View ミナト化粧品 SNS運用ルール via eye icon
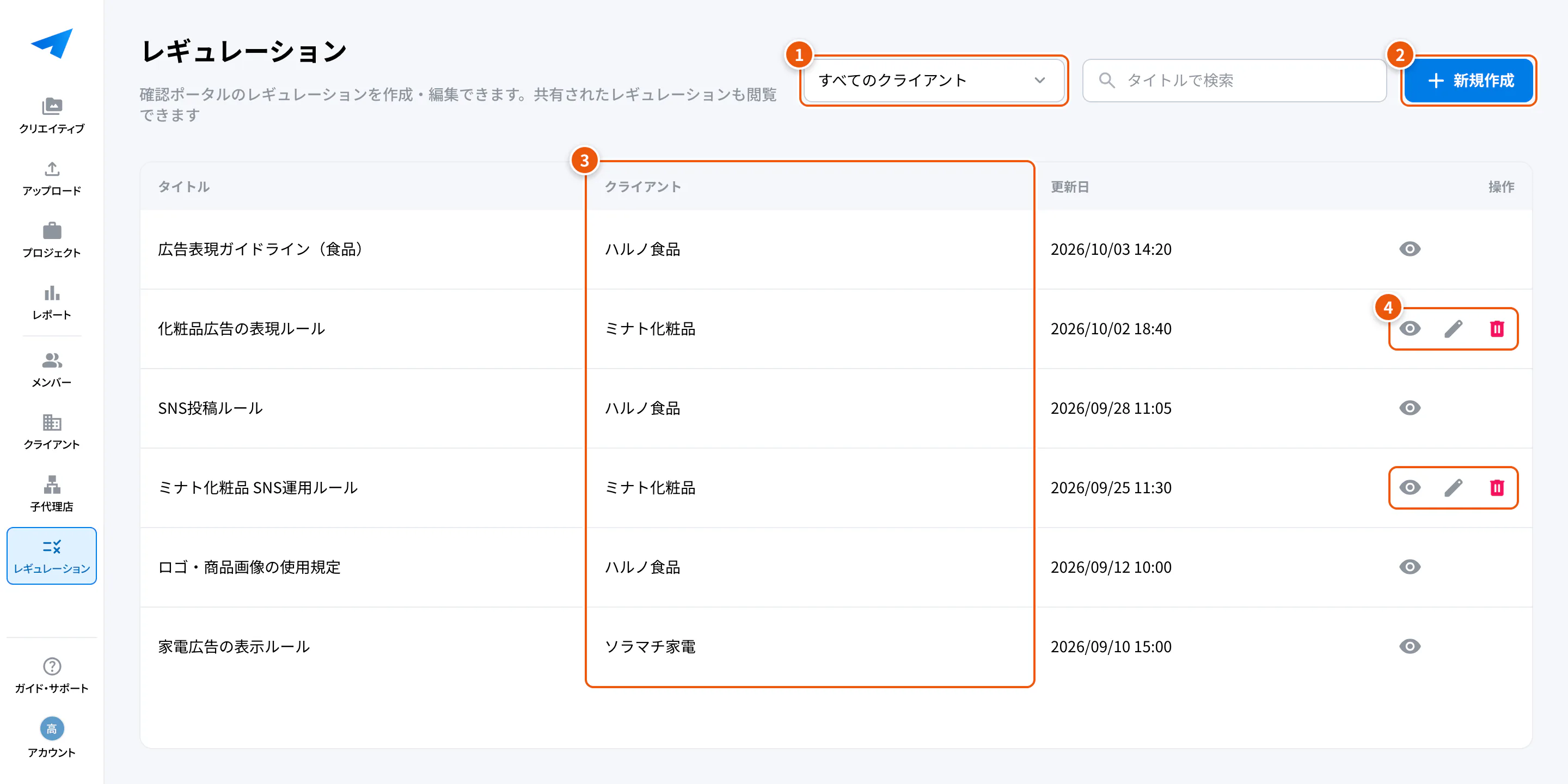This screenshot has width=1568, height=784. 1410,488
